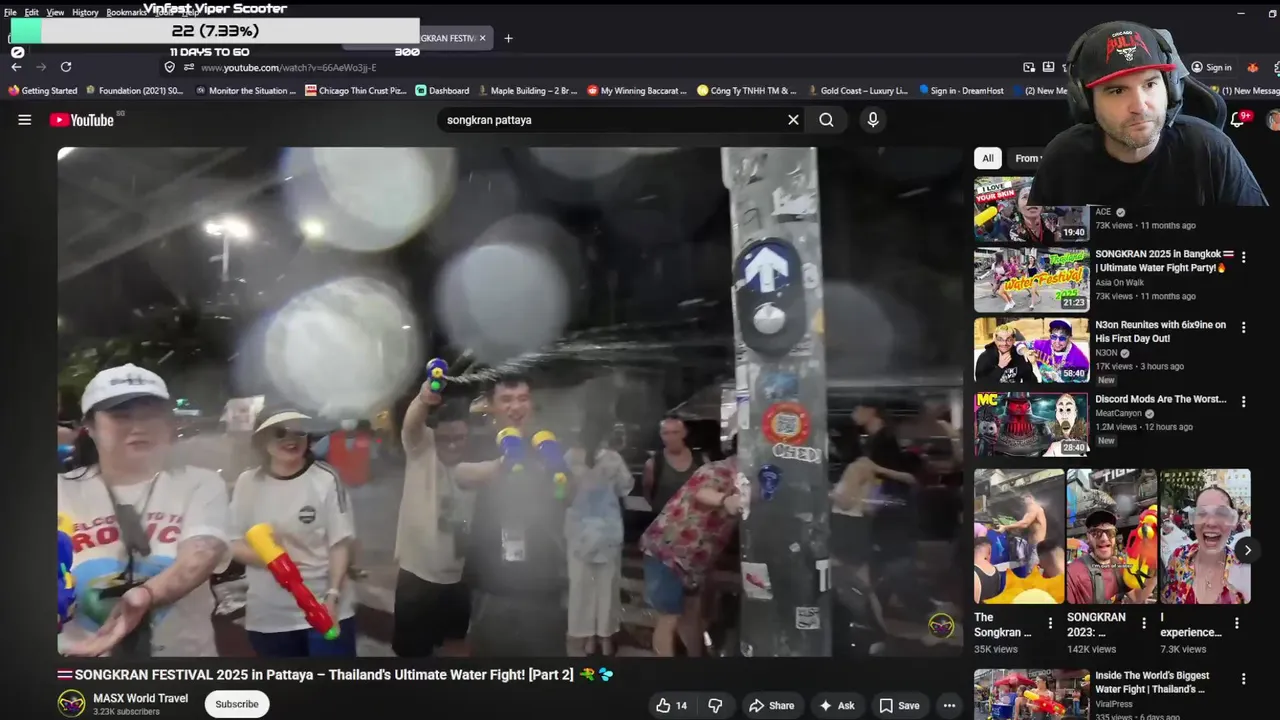Open options for N3on Reunites video
Image resolution: width=1280 pixels, height=720 pixels.
click(1243, 327)
